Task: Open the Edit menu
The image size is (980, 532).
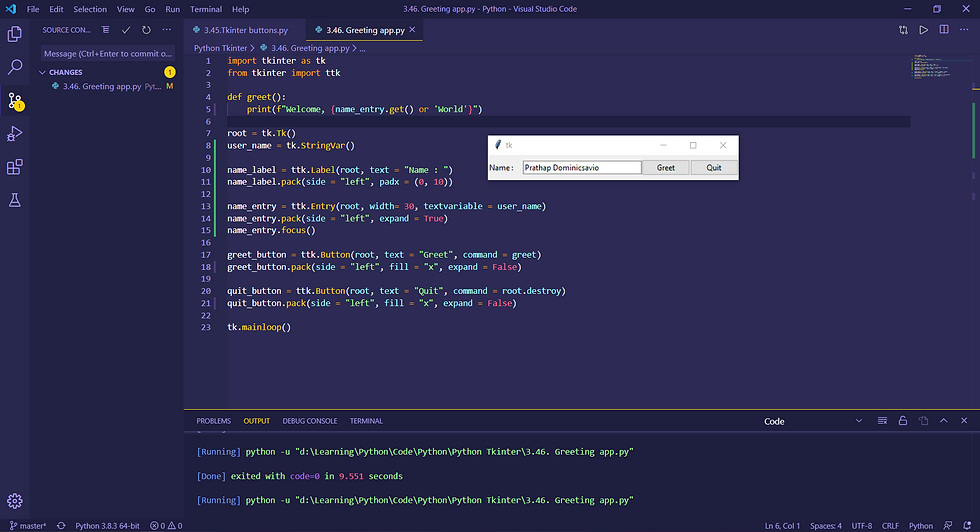Action: point(56,9)
